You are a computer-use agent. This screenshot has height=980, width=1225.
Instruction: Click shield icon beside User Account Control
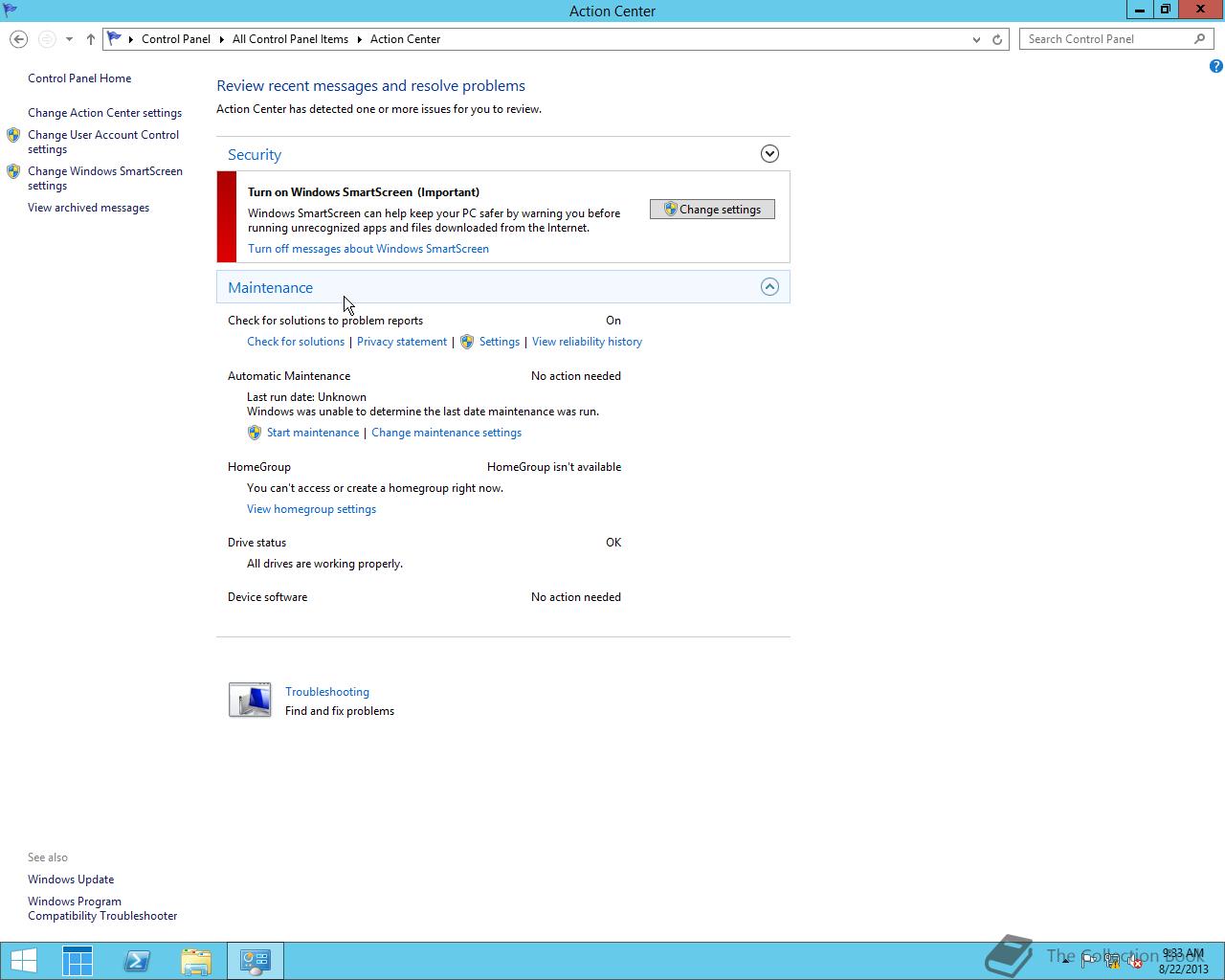(x=13, y=135)
